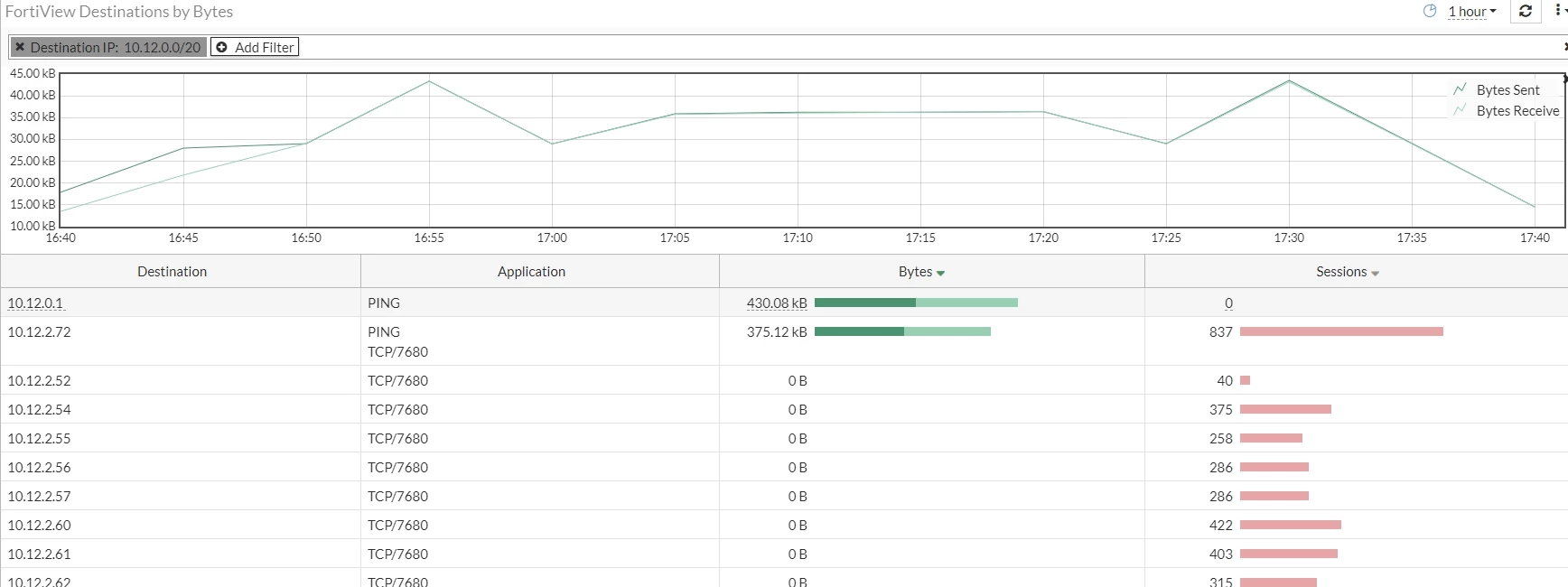Select the 10.12.2.61 destination row
The height and width of the screenshot is (587, 1568).
coord(784,554)
